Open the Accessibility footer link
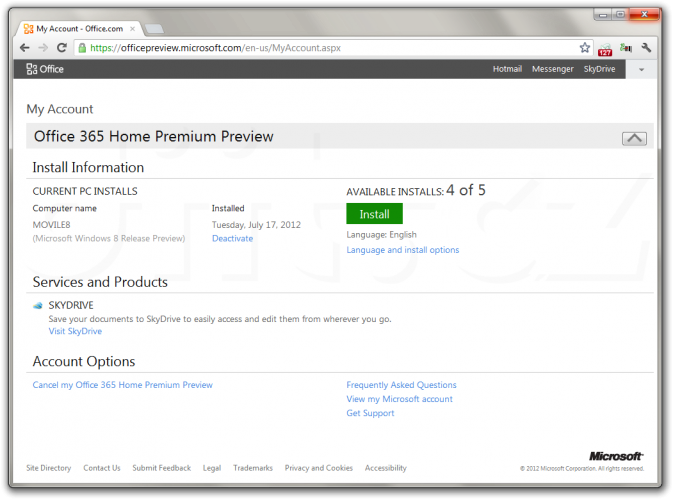The image size is (673, 500). point(385,468)
